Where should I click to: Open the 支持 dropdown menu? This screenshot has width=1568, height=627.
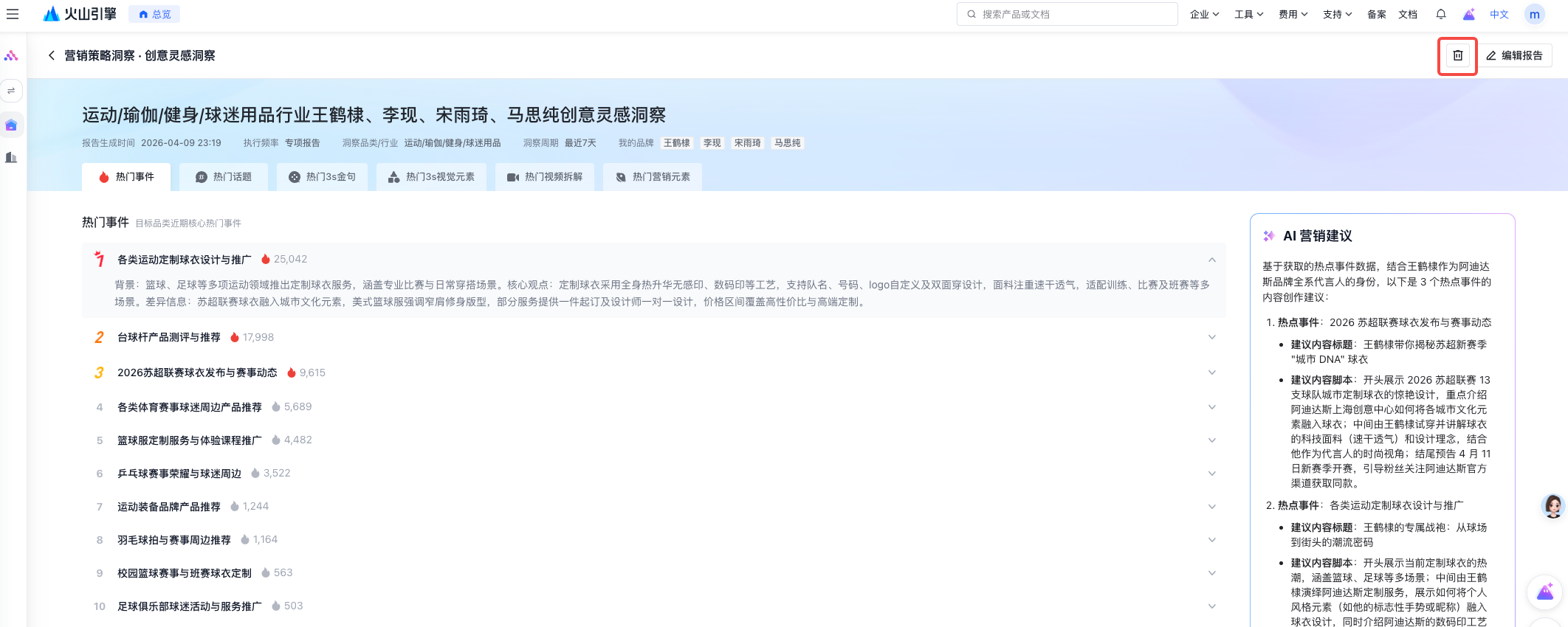click(x=1337, y=14)
